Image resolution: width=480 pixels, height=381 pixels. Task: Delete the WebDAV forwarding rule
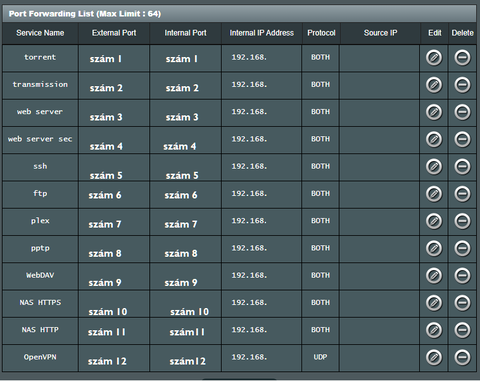(462, 276)
